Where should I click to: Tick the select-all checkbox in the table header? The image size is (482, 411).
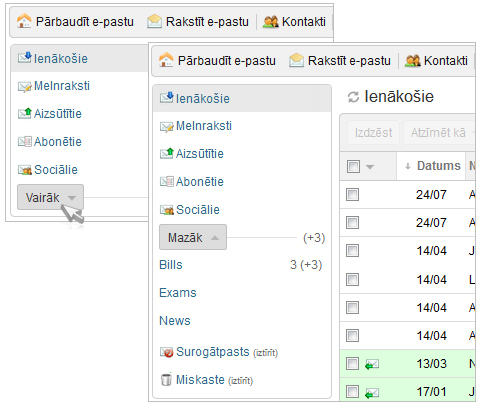click(x=353, y=166)
